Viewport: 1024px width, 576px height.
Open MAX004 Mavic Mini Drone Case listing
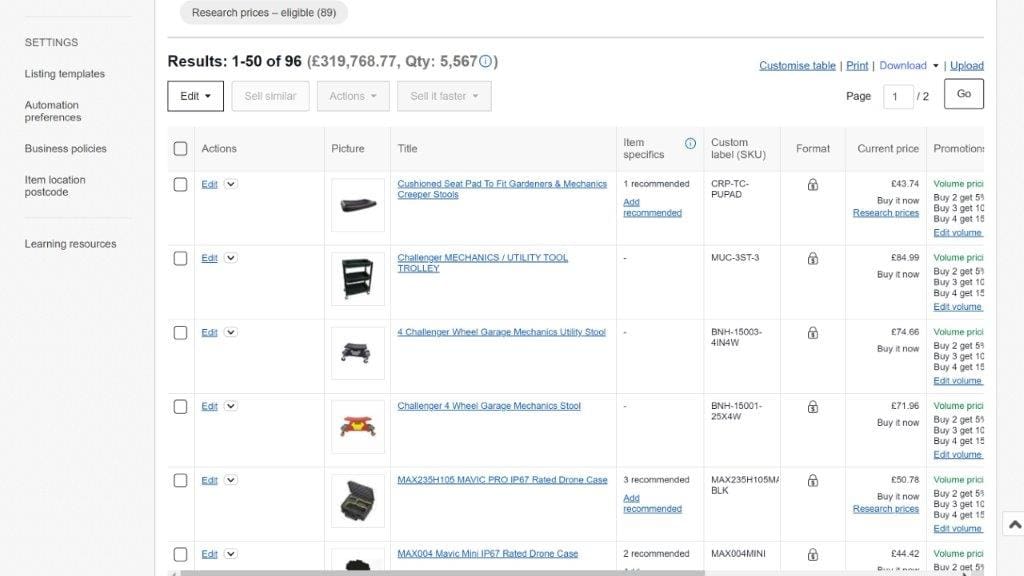pos(488,554)
